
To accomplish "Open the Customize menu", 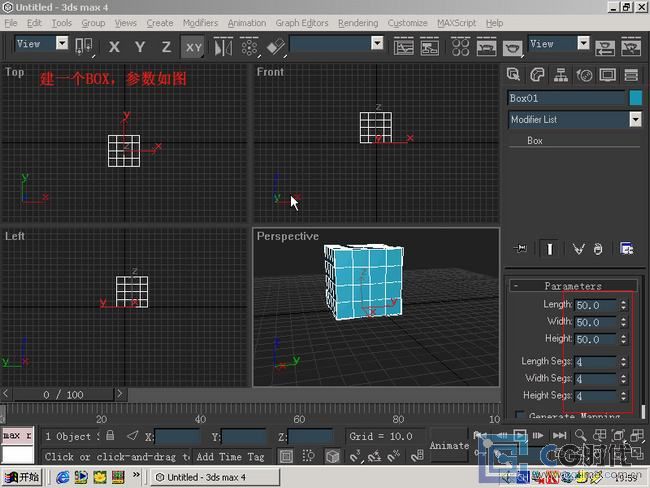I will 407,23.
